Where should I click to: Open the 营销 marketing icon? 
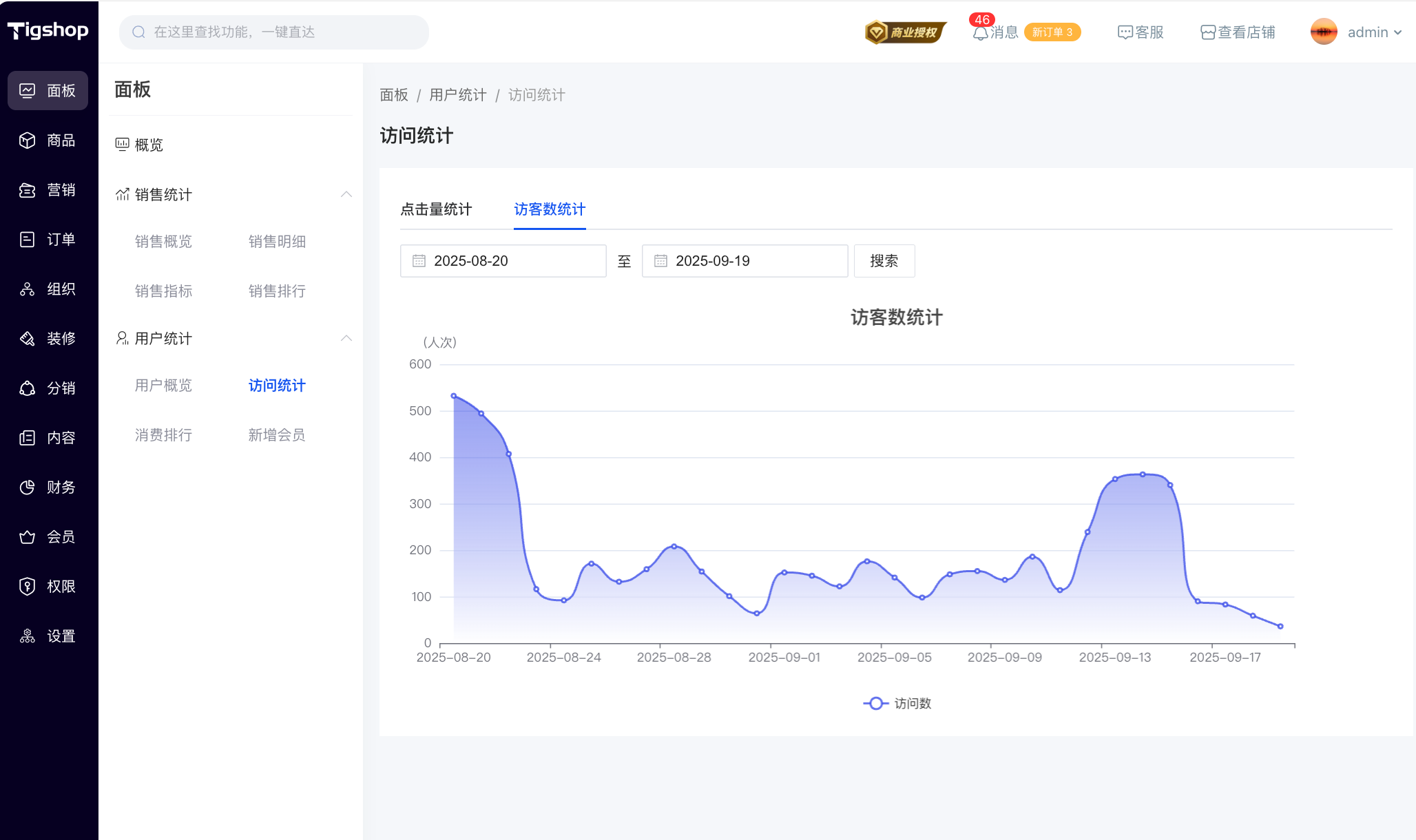(x=28, y=190)
